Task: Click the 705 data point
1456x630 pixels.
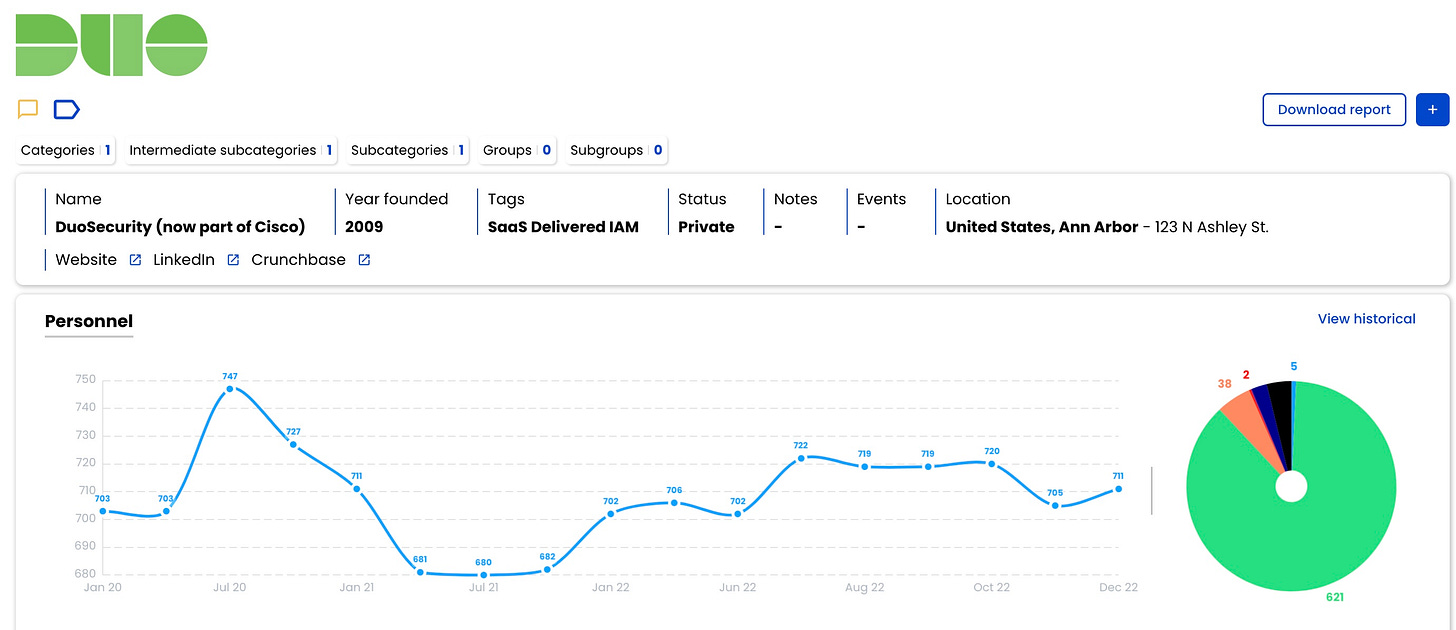Action: pyautogui.click(x=1055, y=505)
